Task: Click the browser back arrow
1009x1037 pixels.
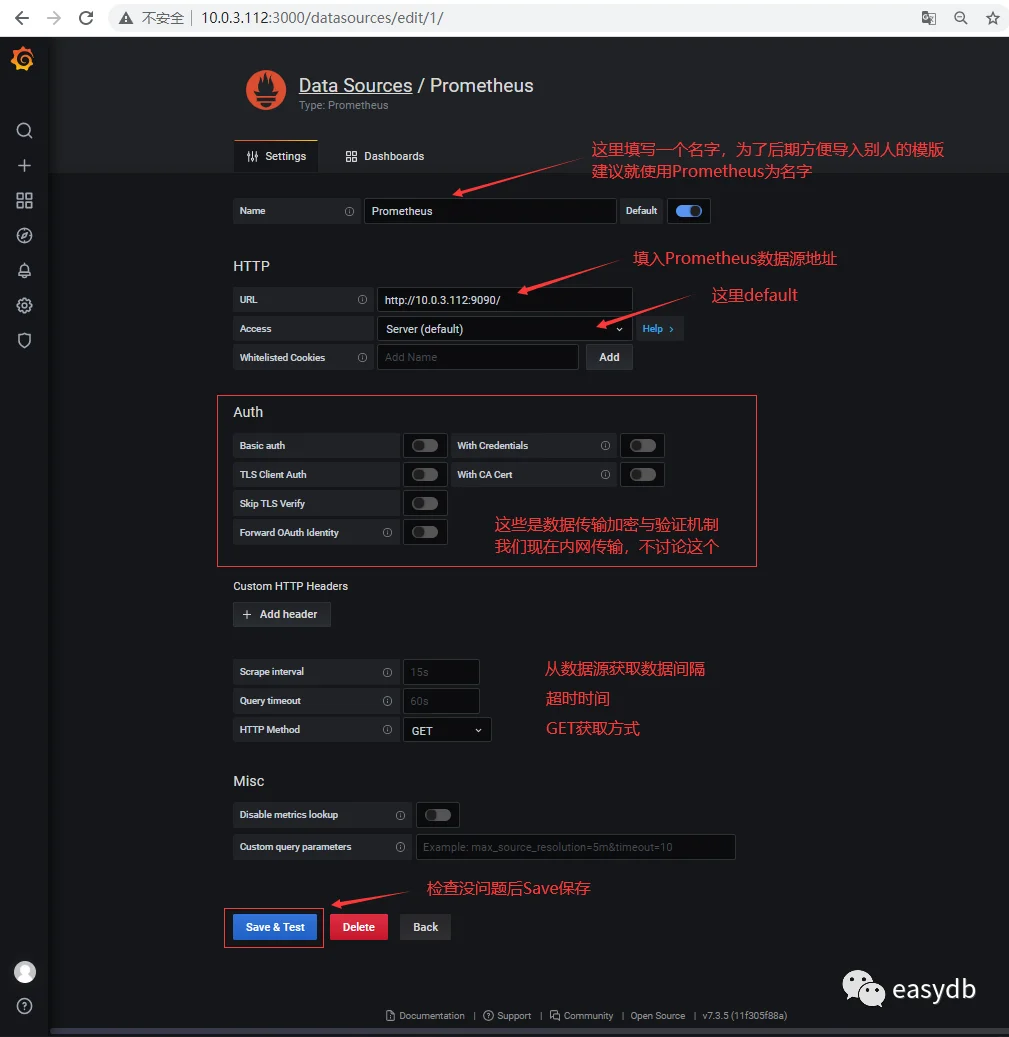Action: click(x=22, y=18)
